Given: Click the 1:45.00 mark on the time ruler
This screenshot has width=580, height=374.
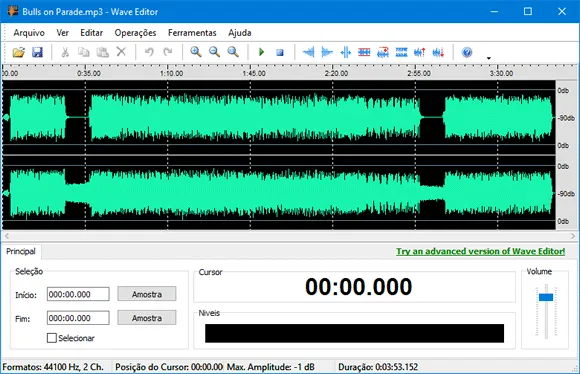Looking at the screenshot, I should [254, 73].
